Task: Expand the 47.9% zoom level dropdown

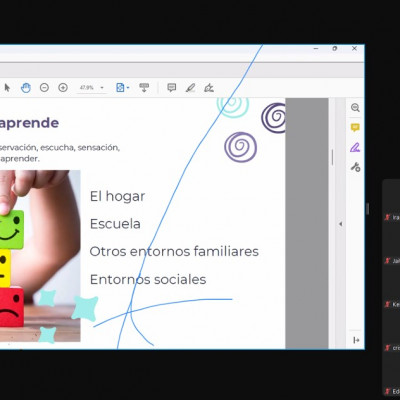Action: click(x=102, y=88)
